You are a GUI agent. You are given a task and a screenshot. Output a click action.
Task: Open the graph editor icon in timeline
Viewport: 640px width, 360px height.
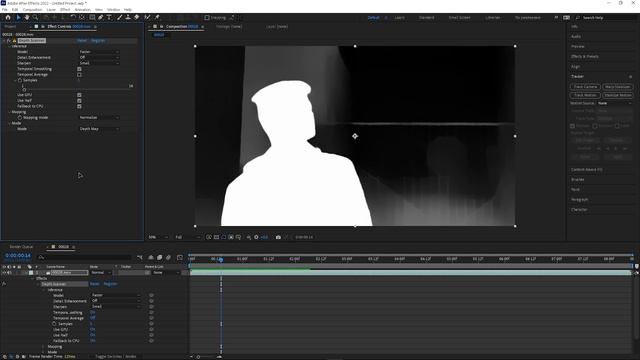point(180,257)
